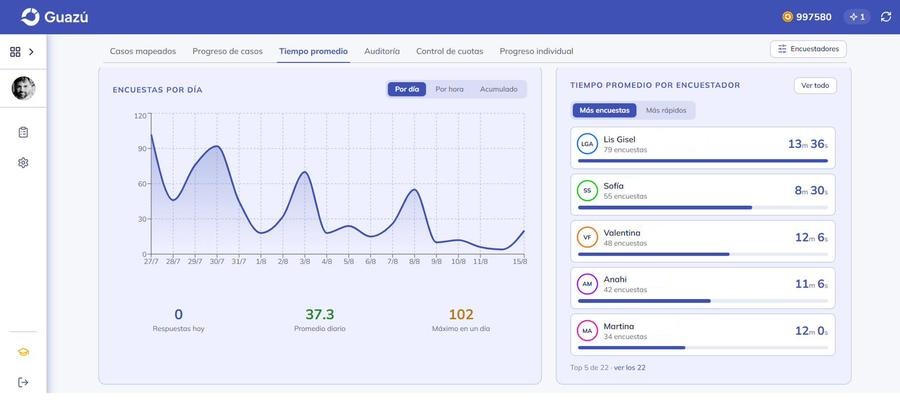
Task: Click the Máximo en un día value 102
Action: [x=461, y=314]
